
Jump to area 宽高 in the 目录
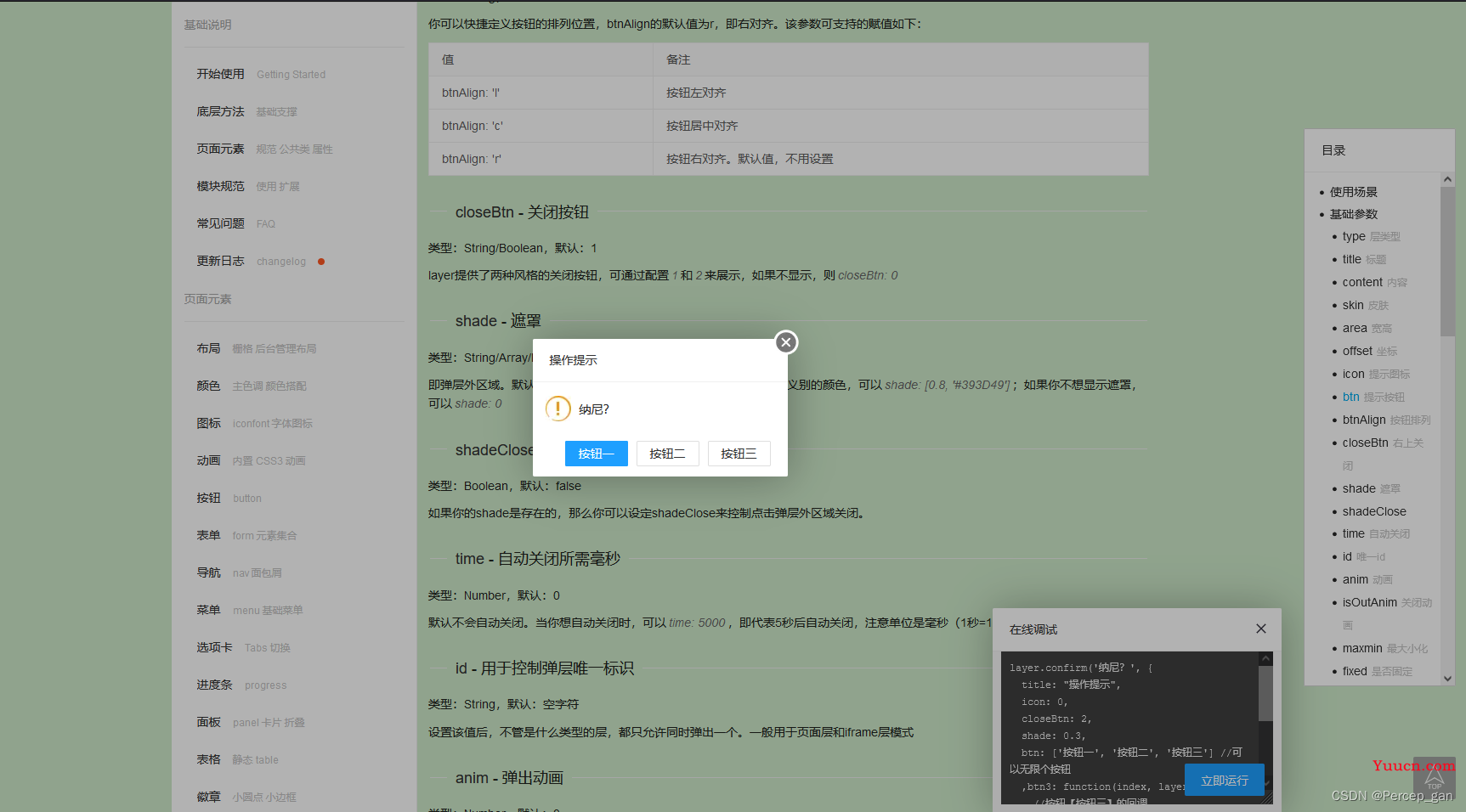[1367, 329]
